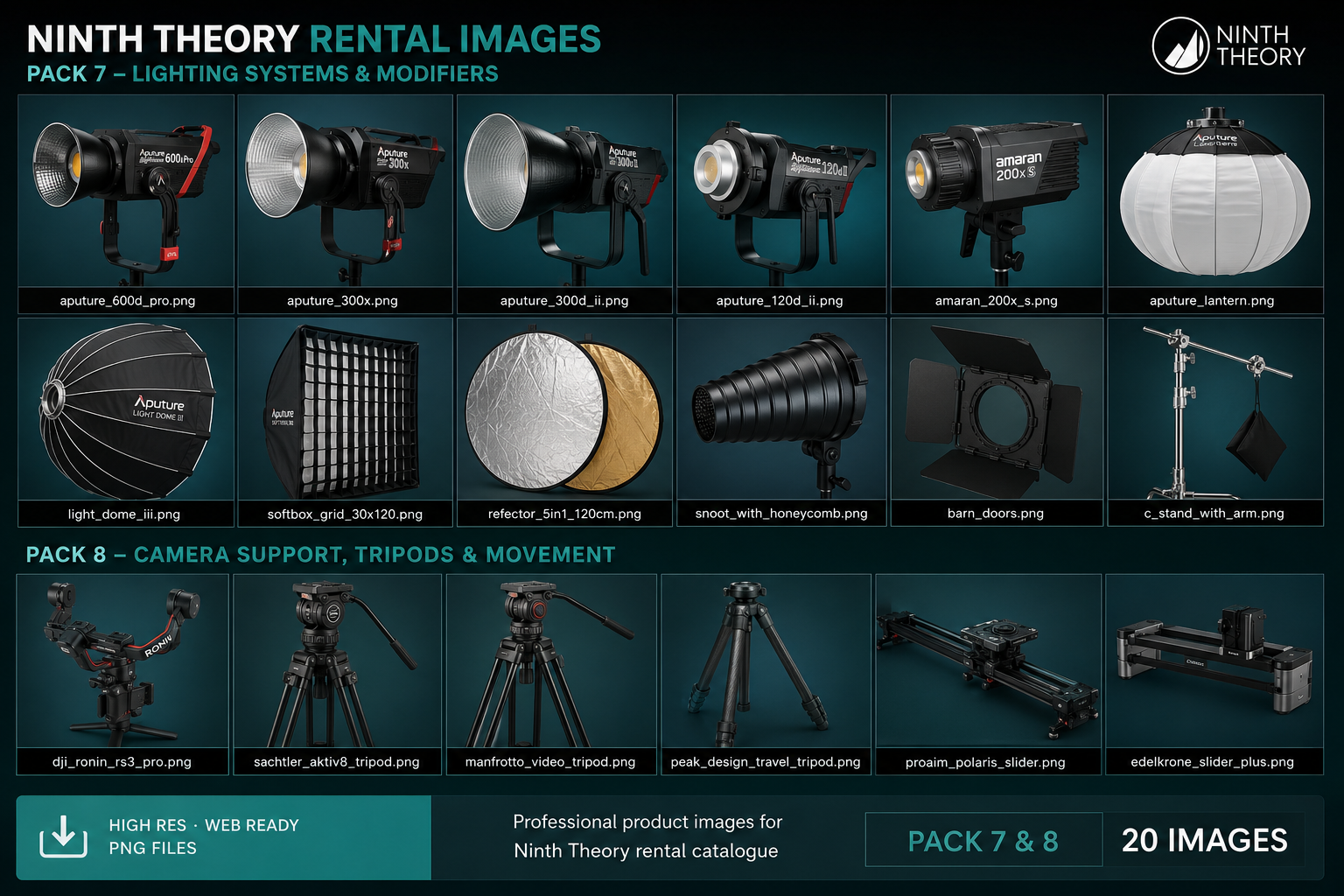1344x896 pixels.
Task: Select the DJI Ronin gimbal image
Action: pyautogui.click(x=122, y=661)
